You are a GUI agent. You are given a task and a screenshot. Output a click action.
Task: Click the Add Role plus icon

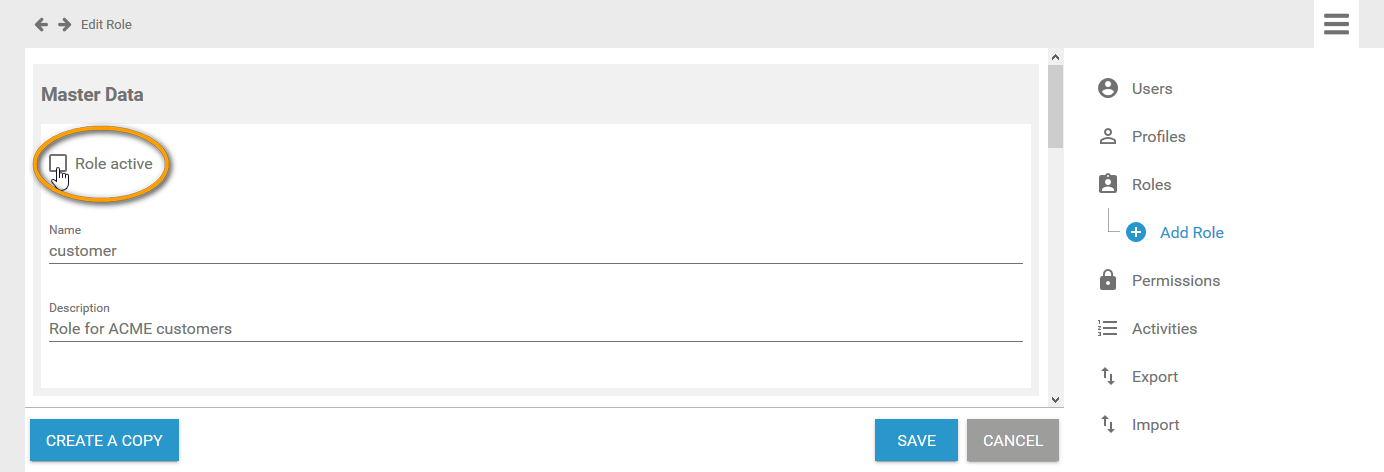coord(1135,232)
